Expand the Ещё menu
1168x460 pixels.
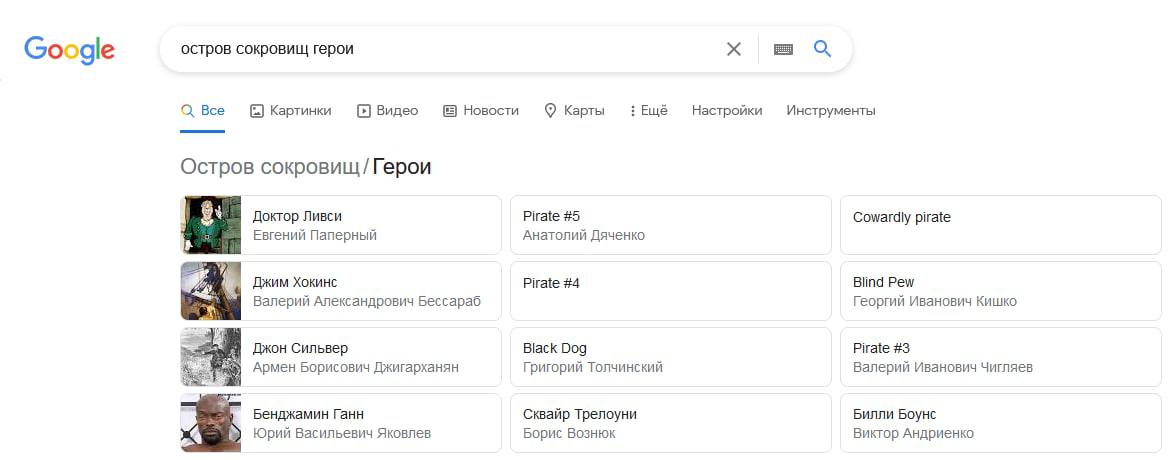coord(648,111)
